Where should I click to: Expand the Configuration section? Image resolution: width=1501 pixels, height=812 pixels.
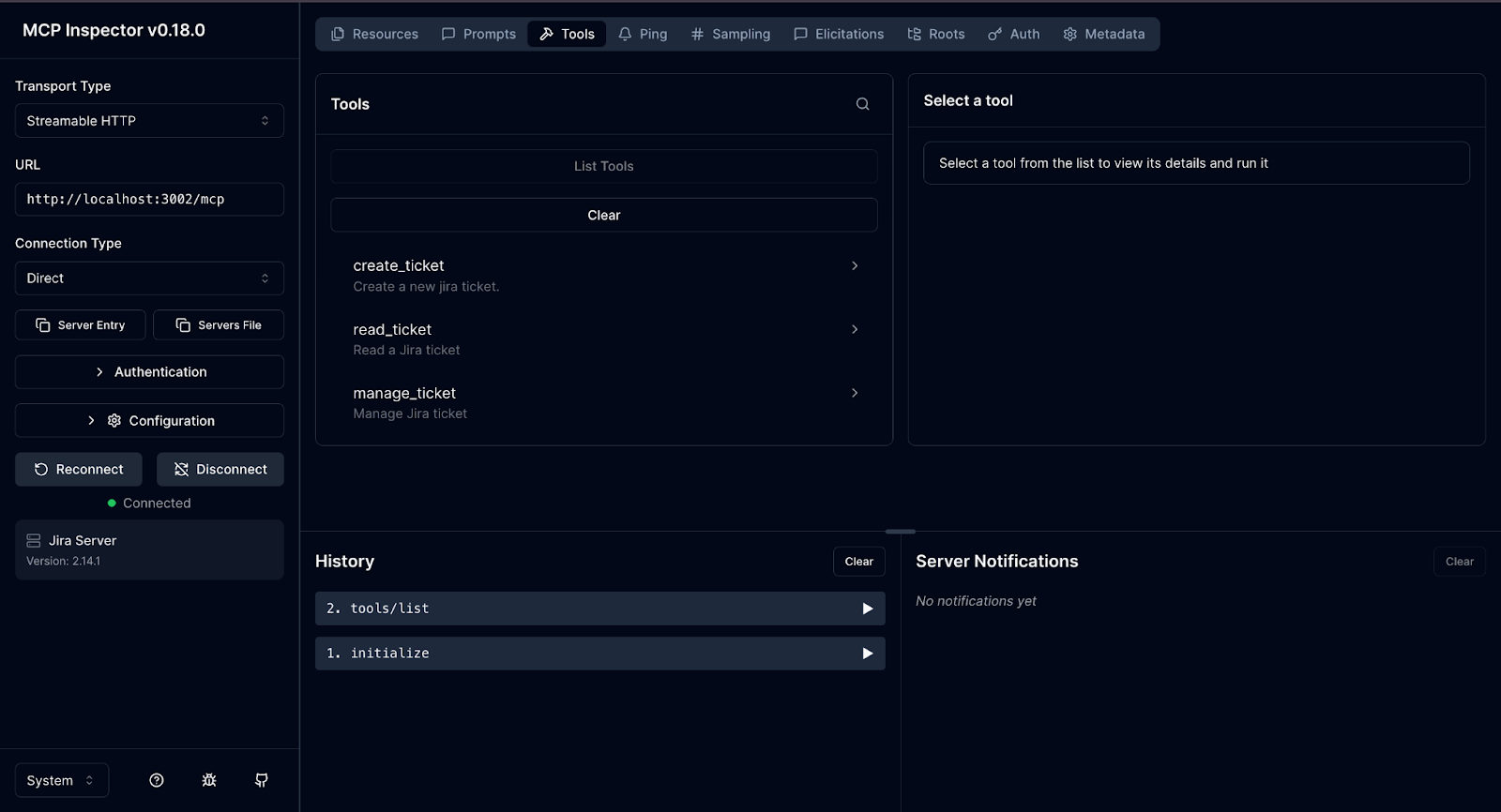point(149,421)
